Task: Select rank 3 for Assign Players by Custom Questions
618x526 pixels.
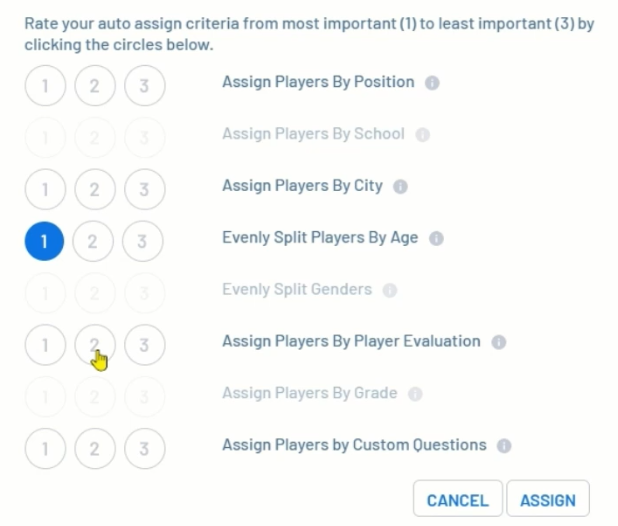Action: tap(144, 449)
